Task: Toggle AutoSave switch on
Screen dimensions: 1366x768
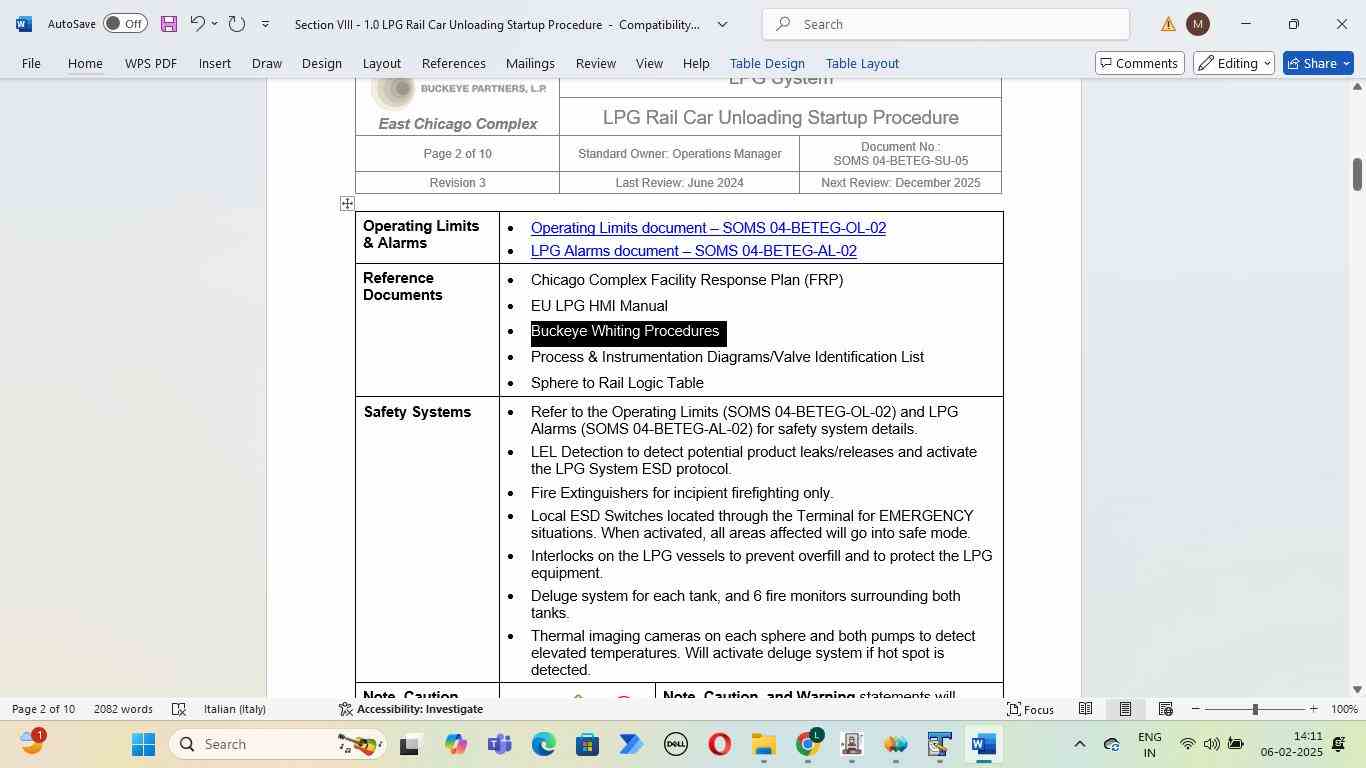Action: [125, 24]
